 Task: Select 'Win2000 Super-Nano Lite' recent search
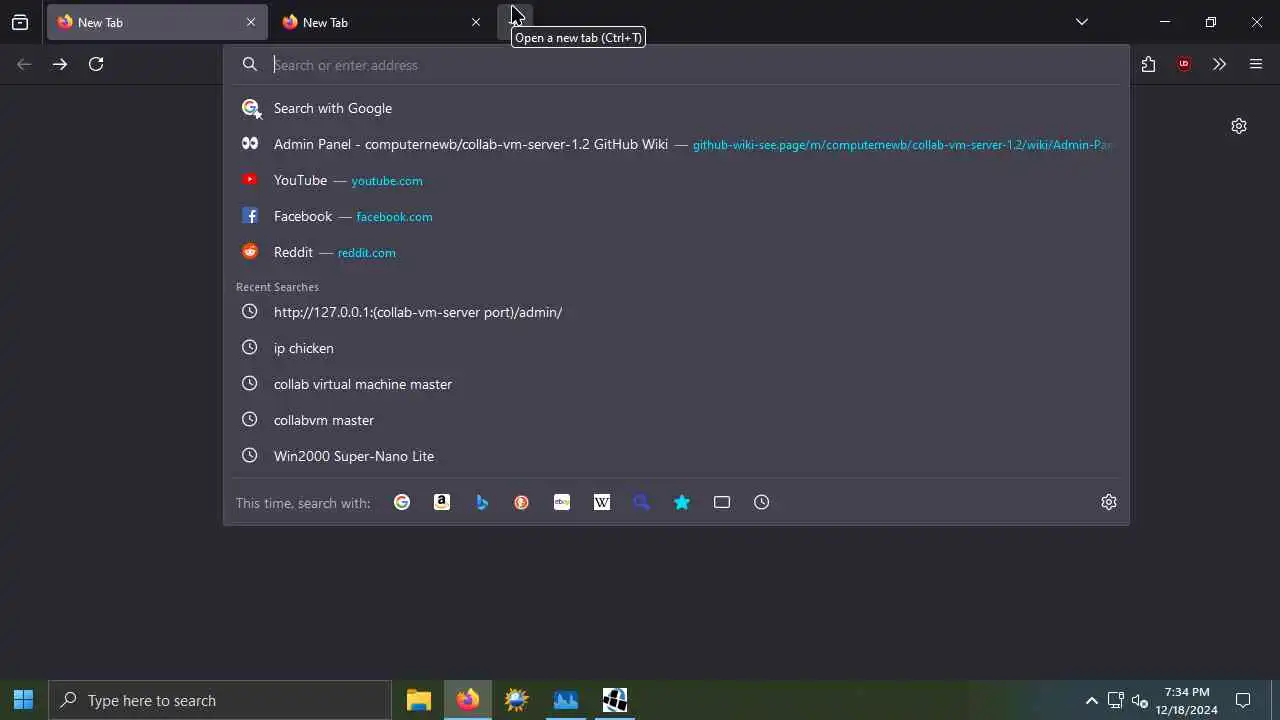coord(676,456)
